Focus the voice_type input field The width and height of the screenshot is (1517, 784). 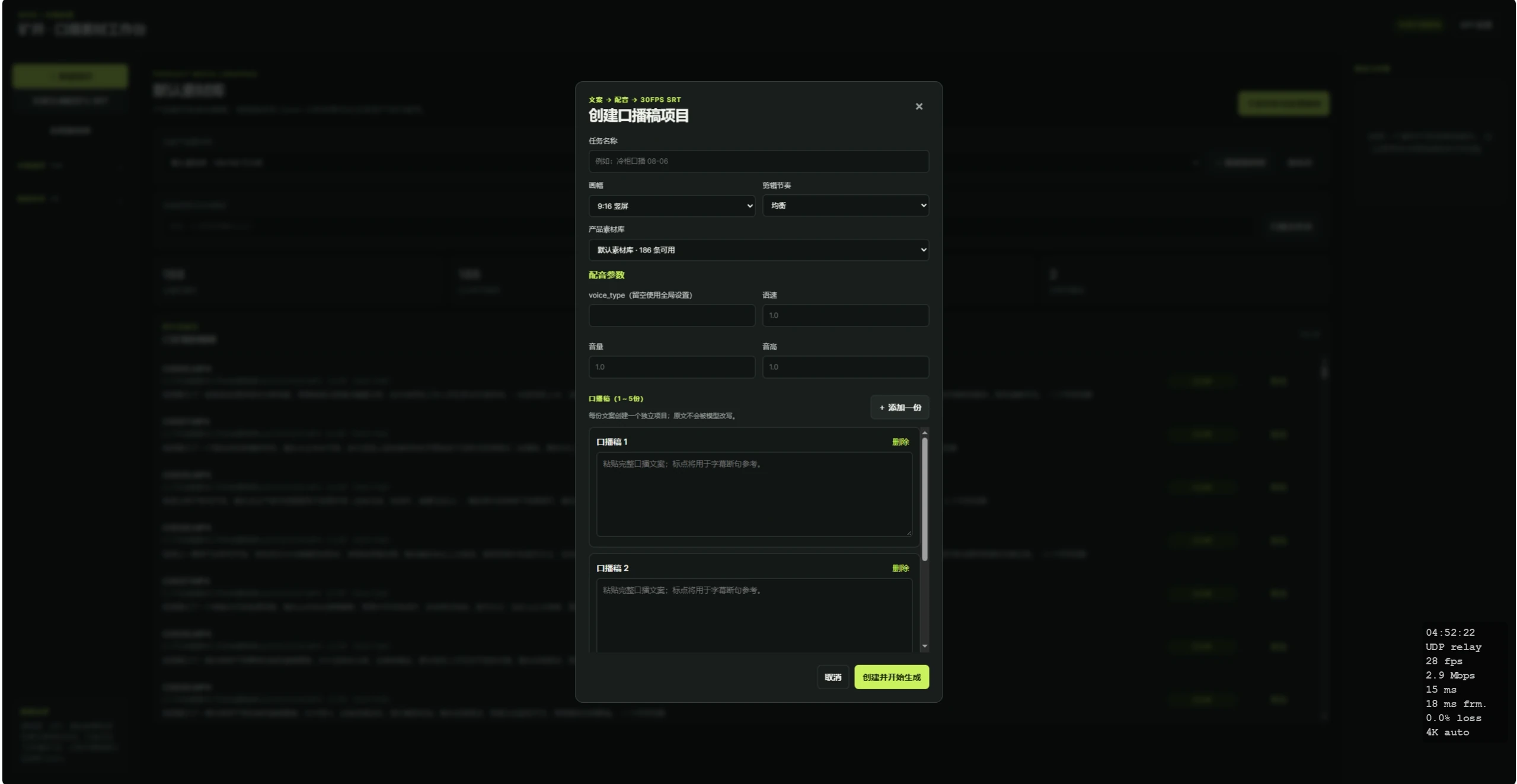[672, 315]
